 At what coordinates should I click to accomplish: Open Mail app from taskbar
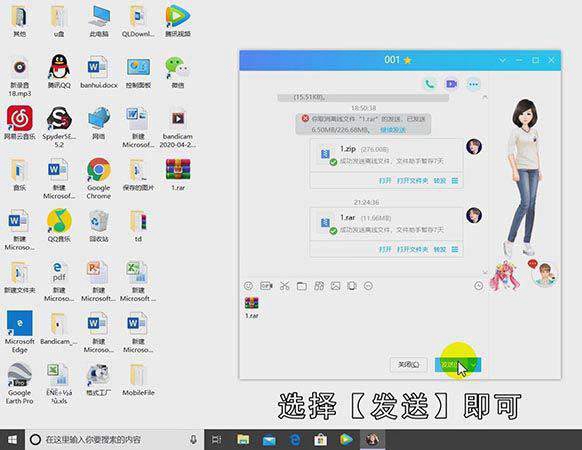coord(269,440)
